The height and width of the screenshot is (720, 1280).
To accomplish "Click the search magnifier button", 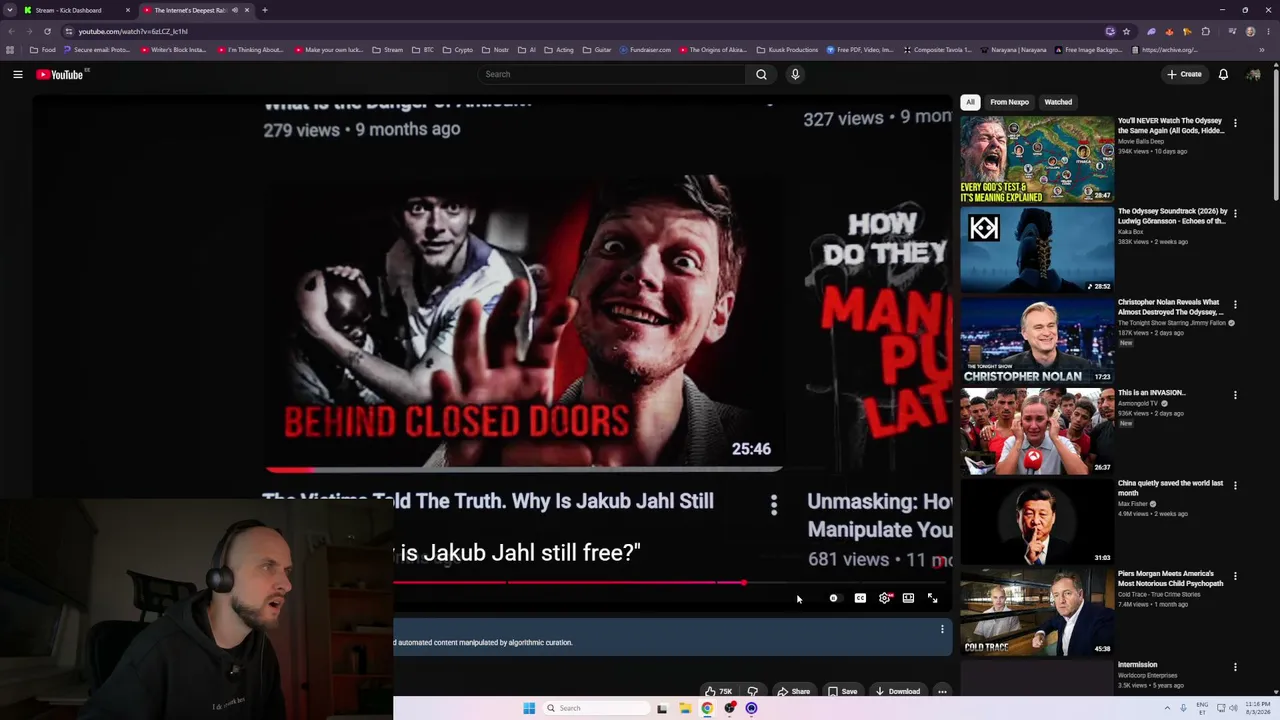I will (x=761, y=74).
